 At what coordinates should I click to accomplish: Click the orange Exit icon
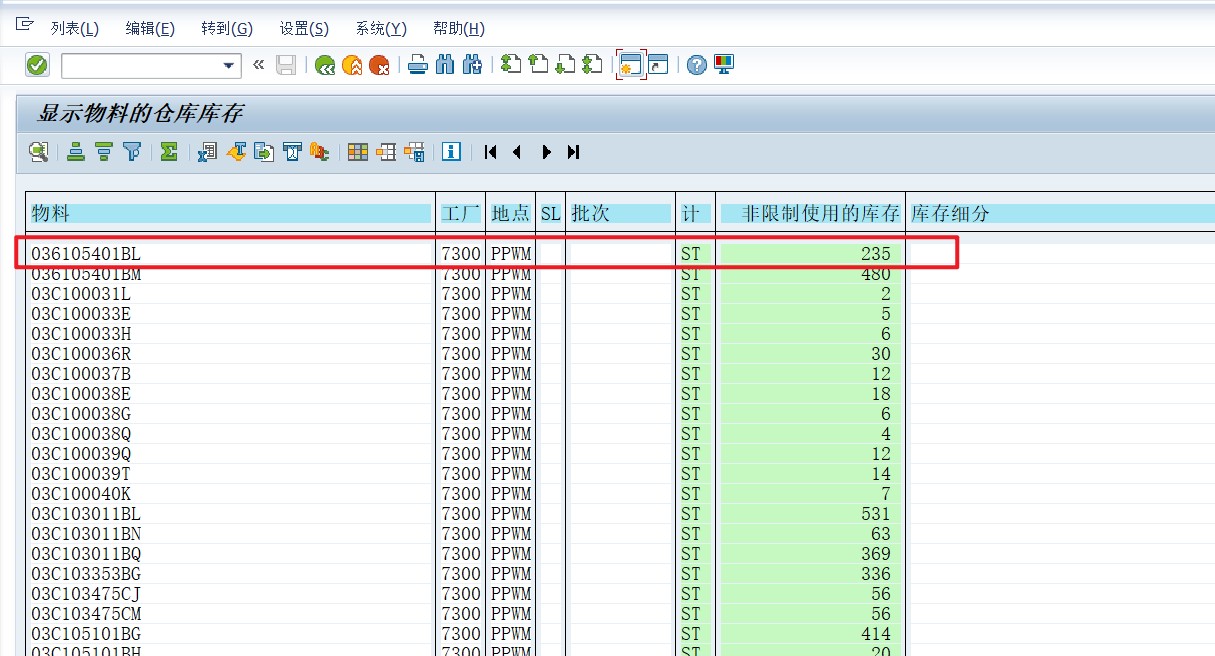click(352, 65)
